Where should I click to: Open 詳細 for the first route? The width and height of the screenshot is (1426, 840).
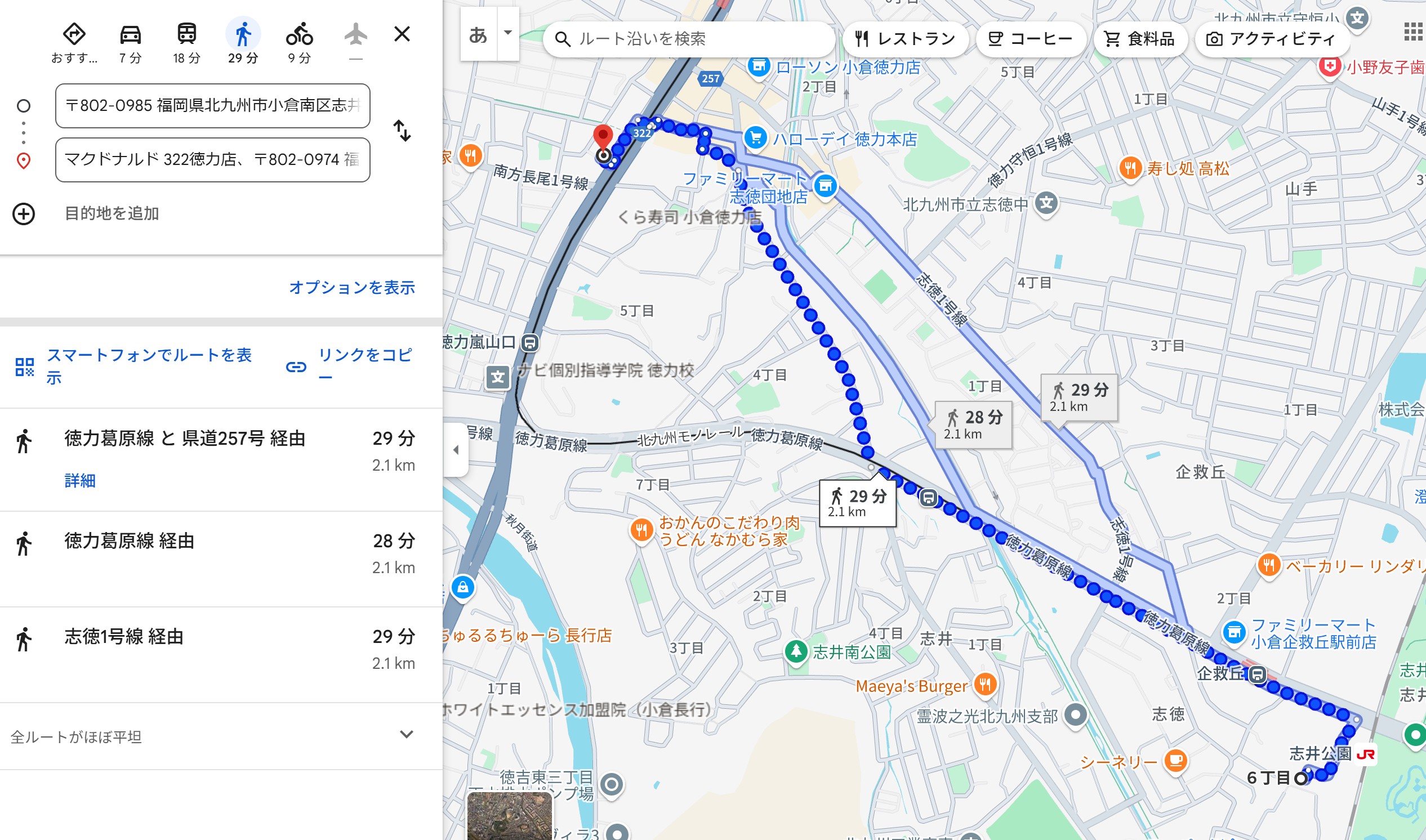80,481
